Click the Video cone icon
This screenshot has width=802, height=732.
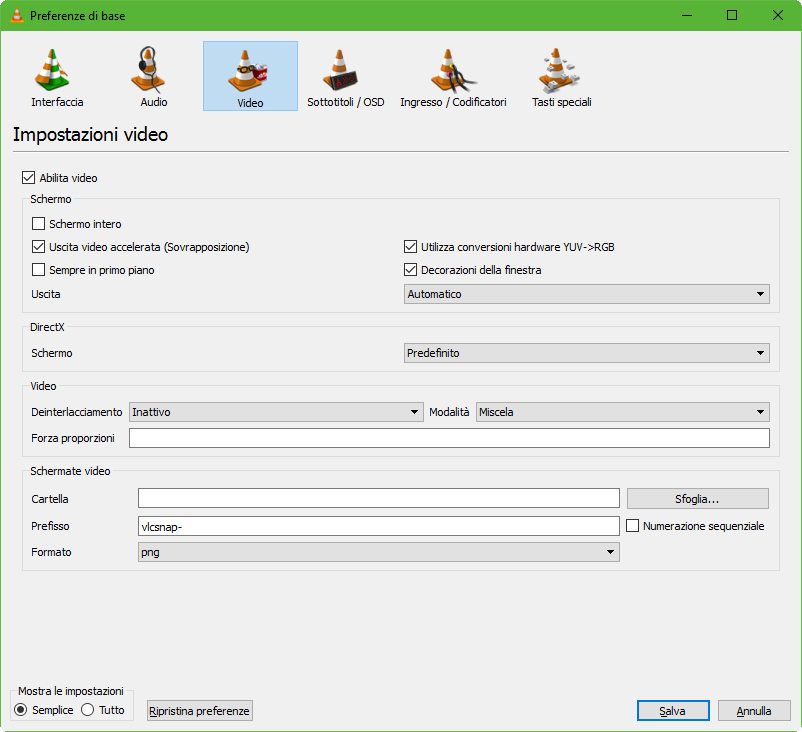coord(250,71)
